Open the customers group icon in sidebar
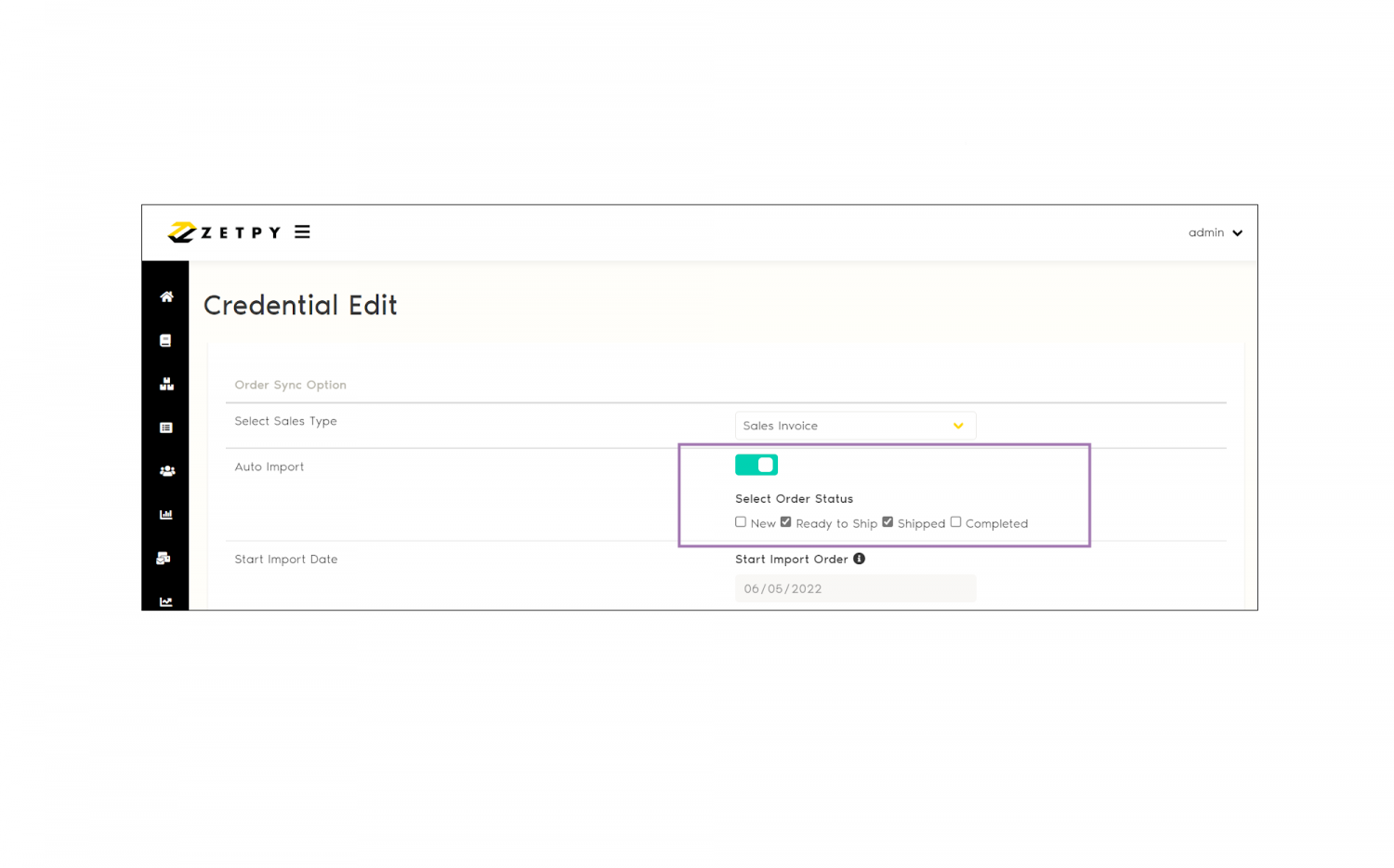The width and height of the screenshot is (1394, 868). point(165,470)
